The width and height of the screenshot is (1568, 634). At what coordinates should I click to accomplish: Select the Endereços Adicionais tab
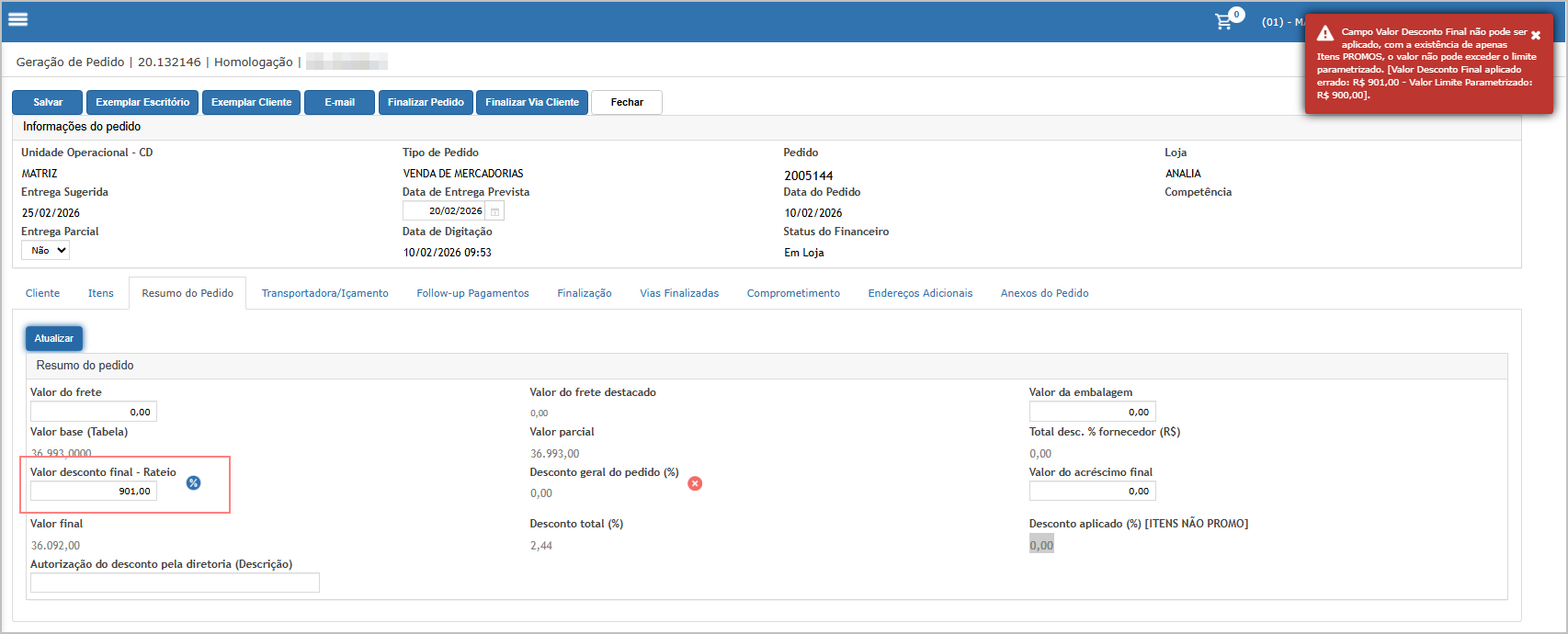[920, 293]
